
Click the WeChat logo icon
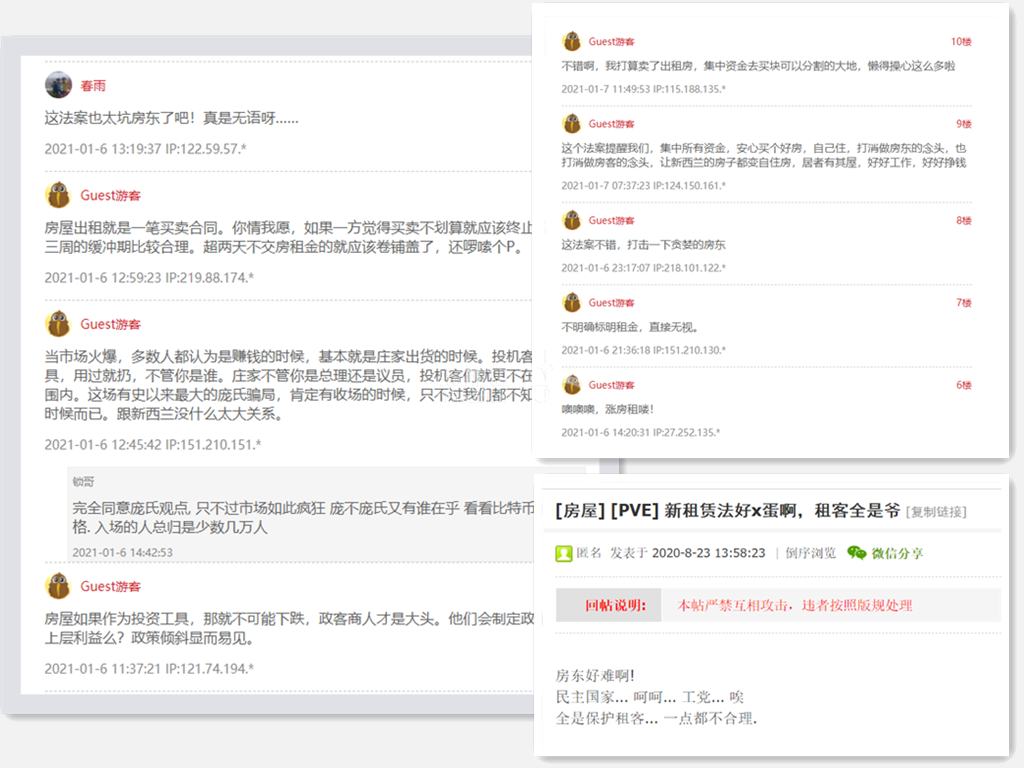(x=856, y=553)
